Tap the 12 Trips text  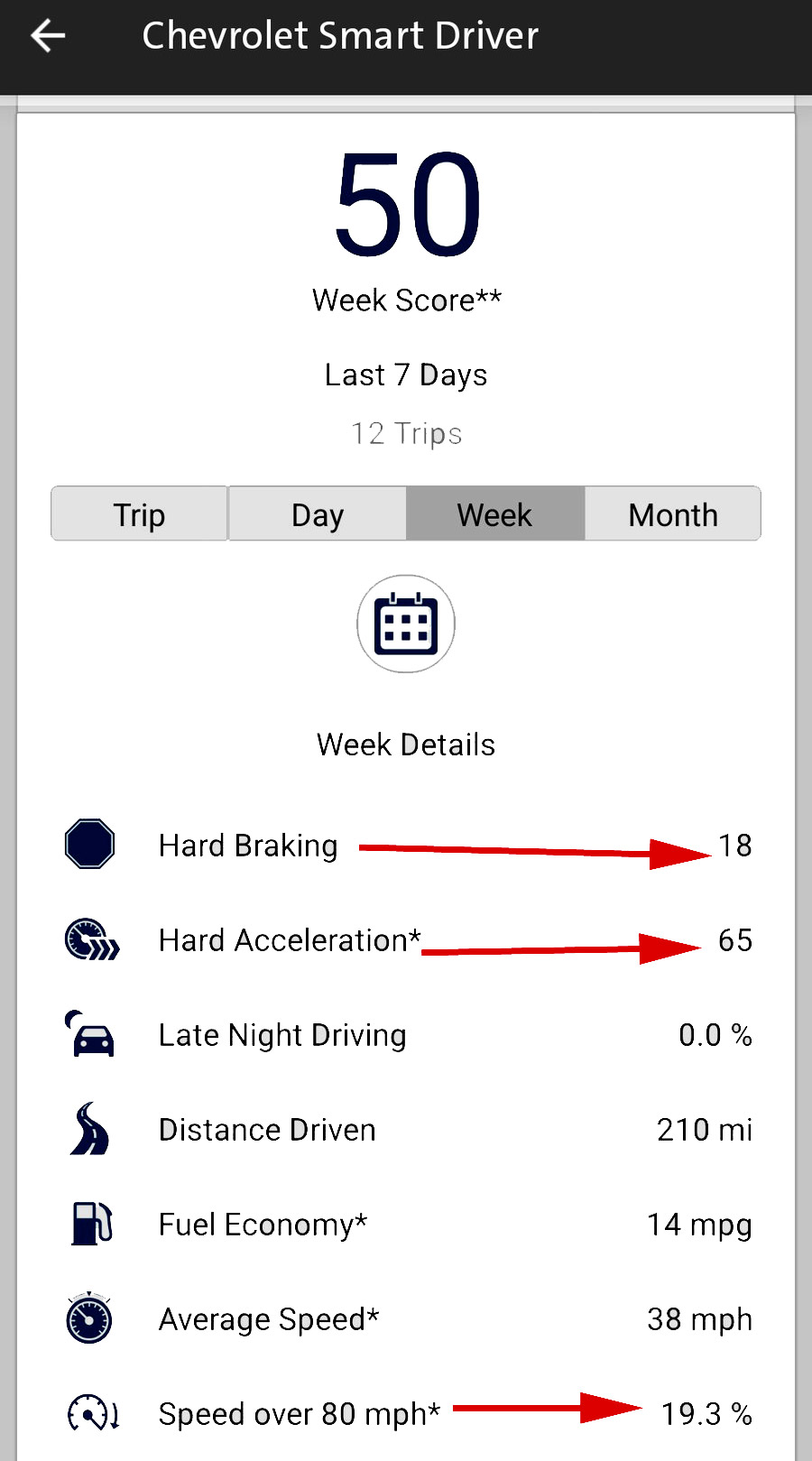point(406,434)
